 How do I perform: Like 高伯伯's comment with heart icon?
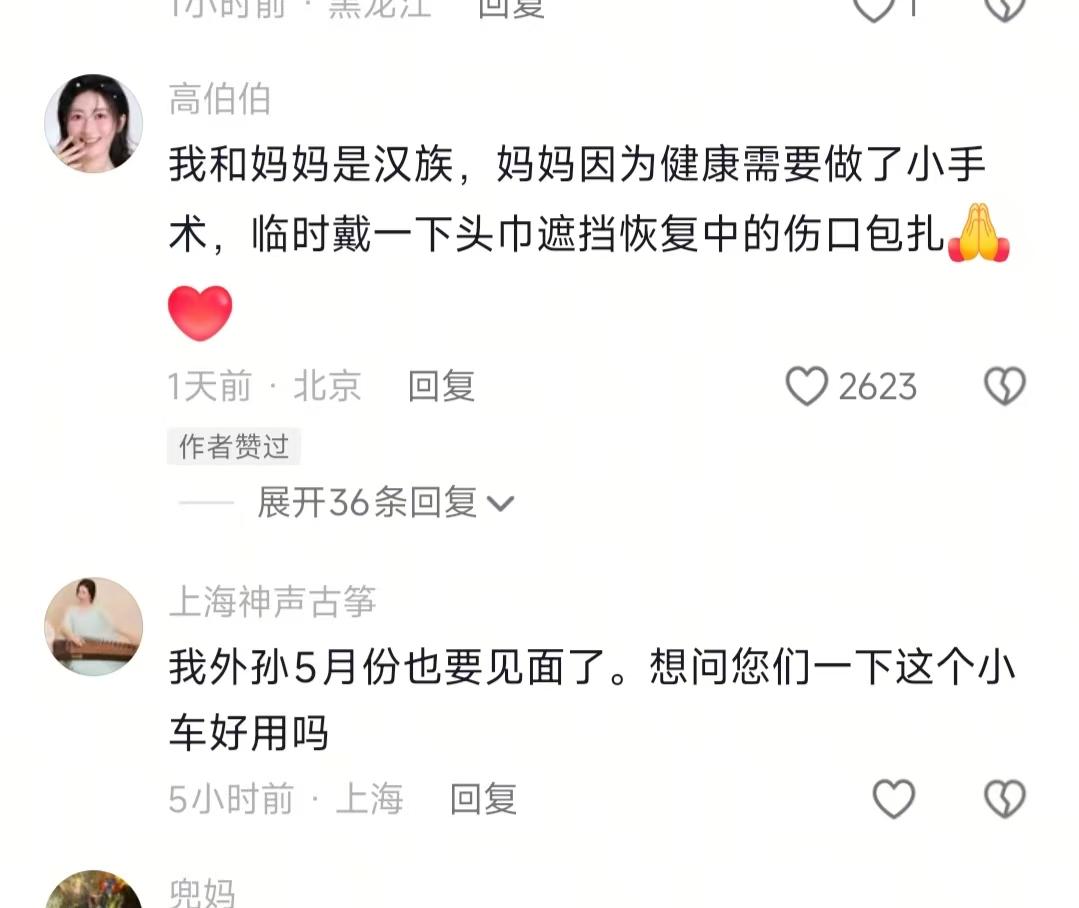(806, 386)
